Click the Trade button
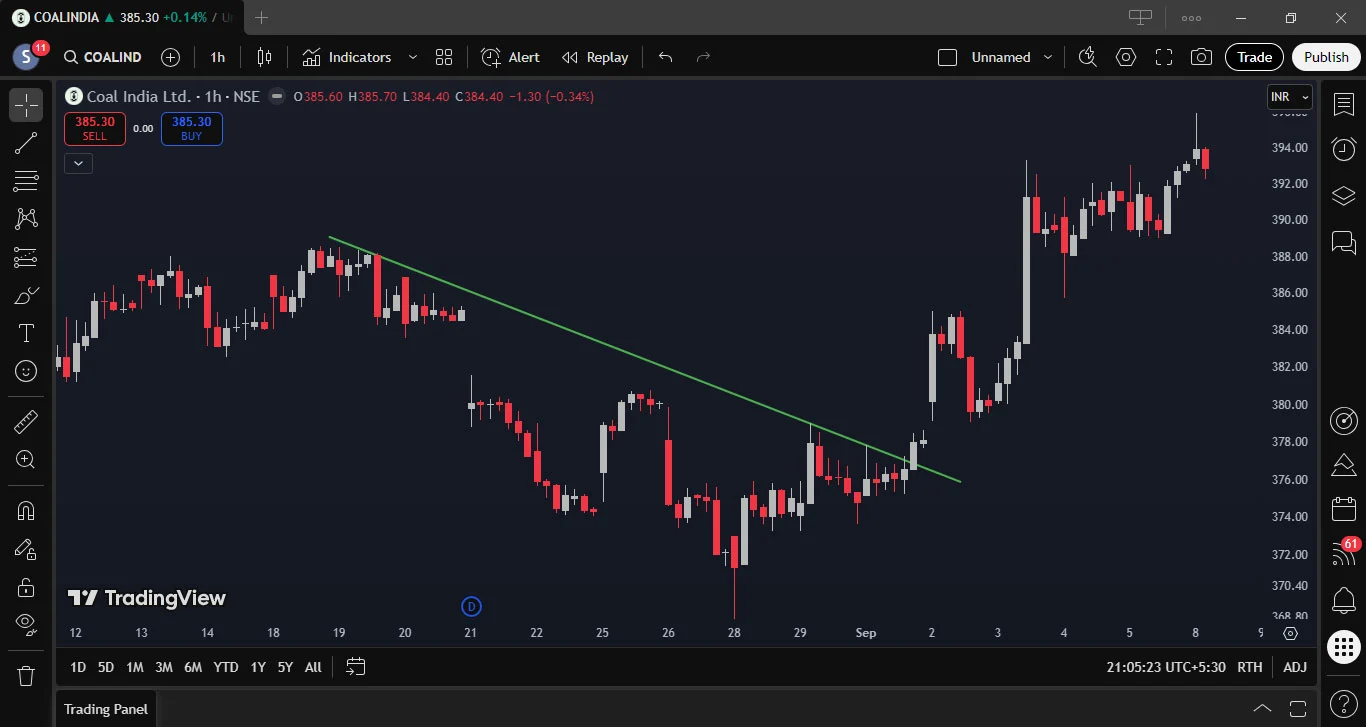Image resolution: width=1366 pixels, height=727 pixels. 1255,57
